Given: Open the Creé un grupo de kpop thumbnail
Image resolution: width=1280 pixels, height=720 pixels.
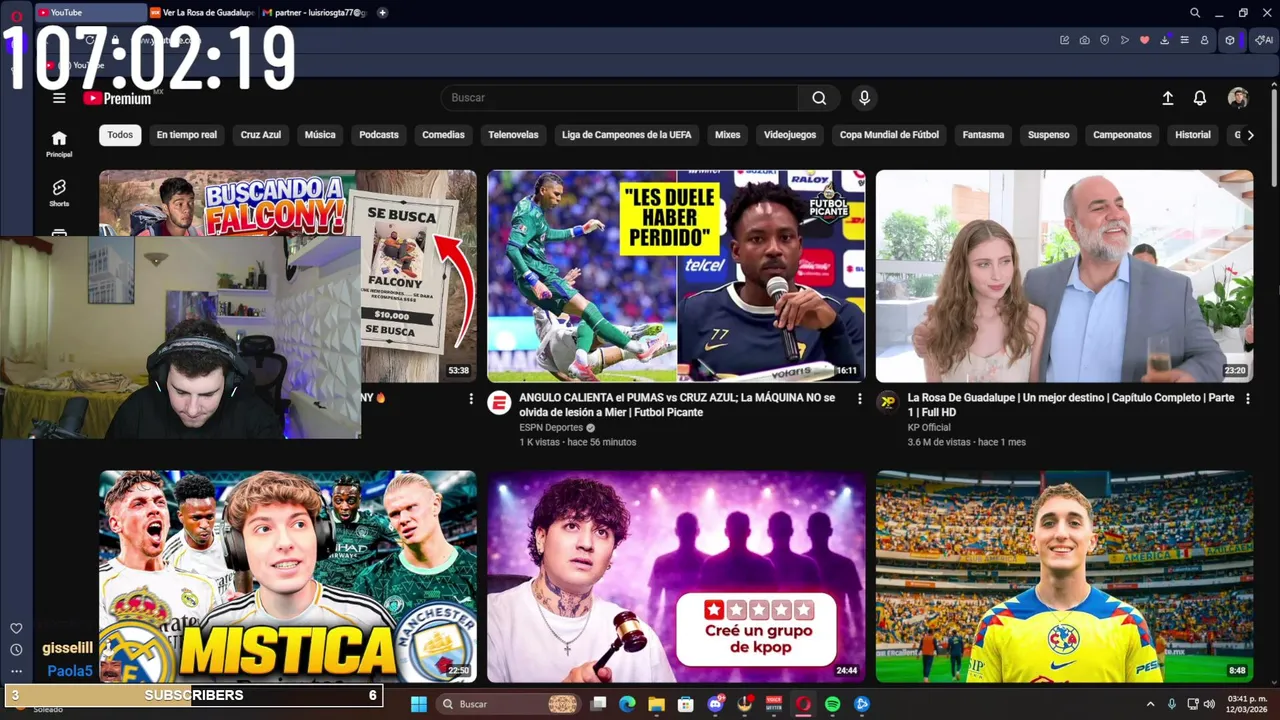Looking at the screenshot, I should [x=676, y=577].
